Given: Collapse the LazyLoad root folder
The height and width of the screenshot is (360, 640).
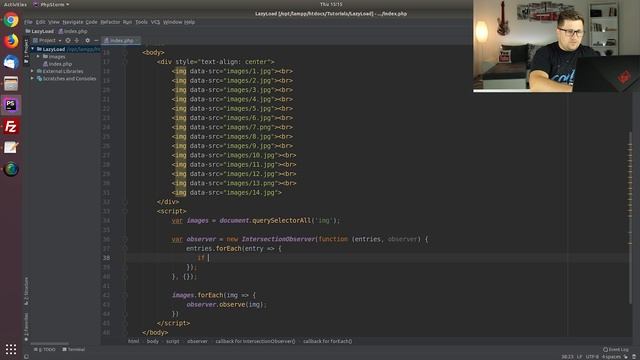Looking at the screenshot, I should [33, 49].
